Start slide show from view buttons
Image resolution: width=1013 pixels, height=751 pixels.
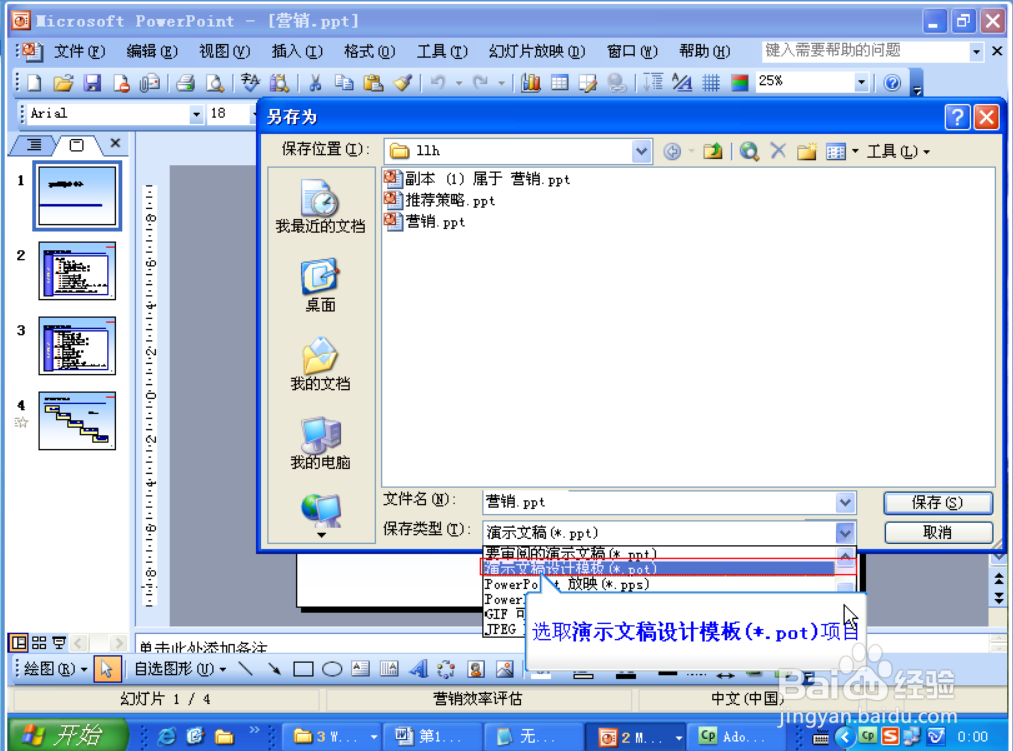point(59,643)
